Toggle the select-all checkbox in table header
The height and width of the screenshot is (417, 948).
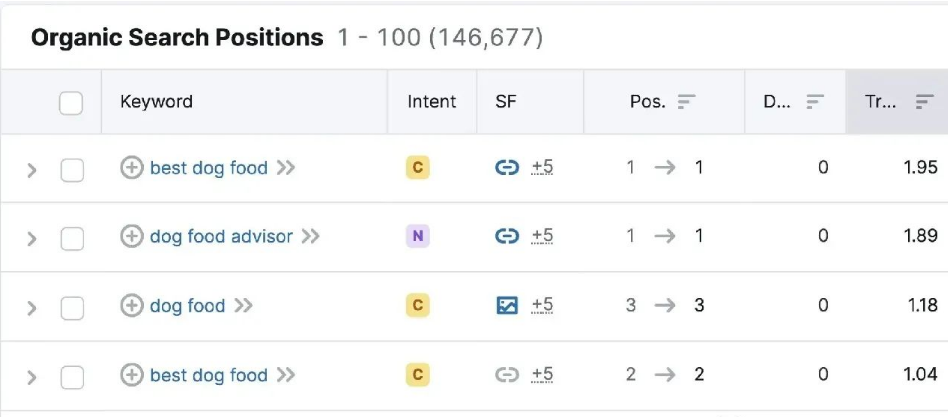(71, 103)
